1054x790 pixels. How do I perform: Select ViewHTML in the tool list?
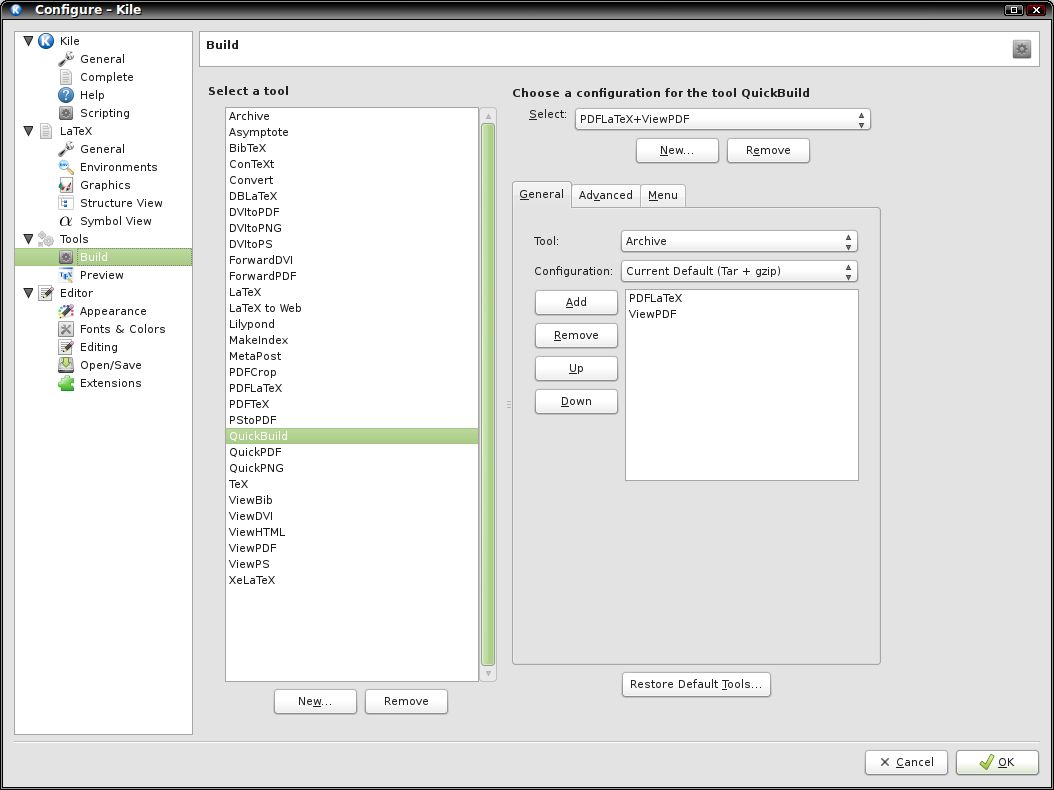coord(352,532)
